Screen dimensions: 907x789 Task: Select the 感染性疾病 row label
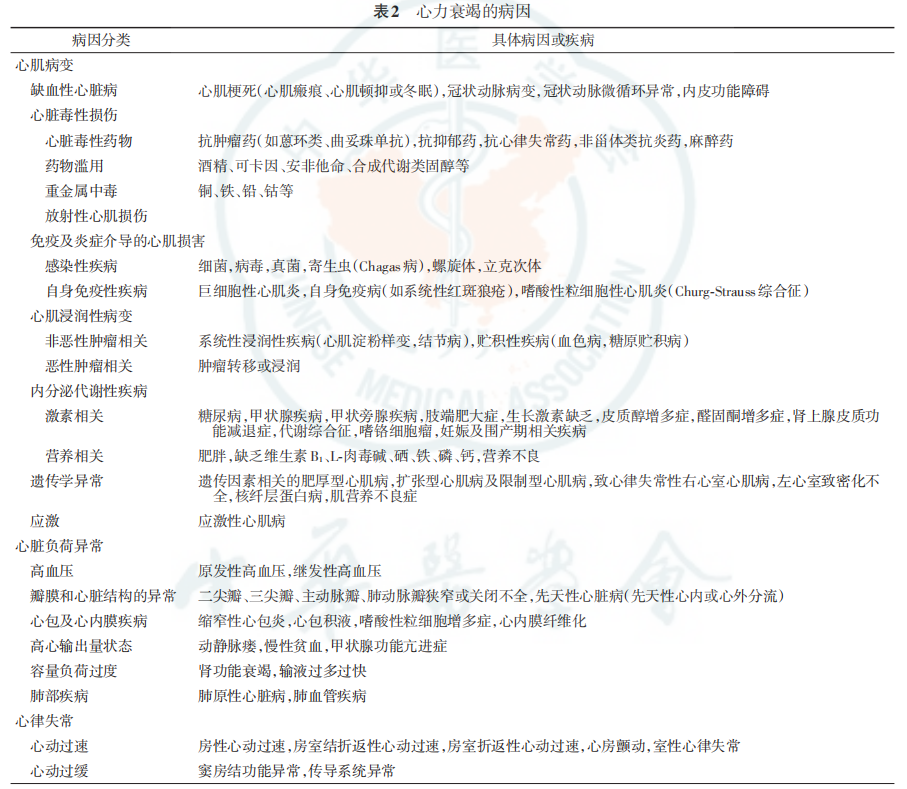[81, 265]
